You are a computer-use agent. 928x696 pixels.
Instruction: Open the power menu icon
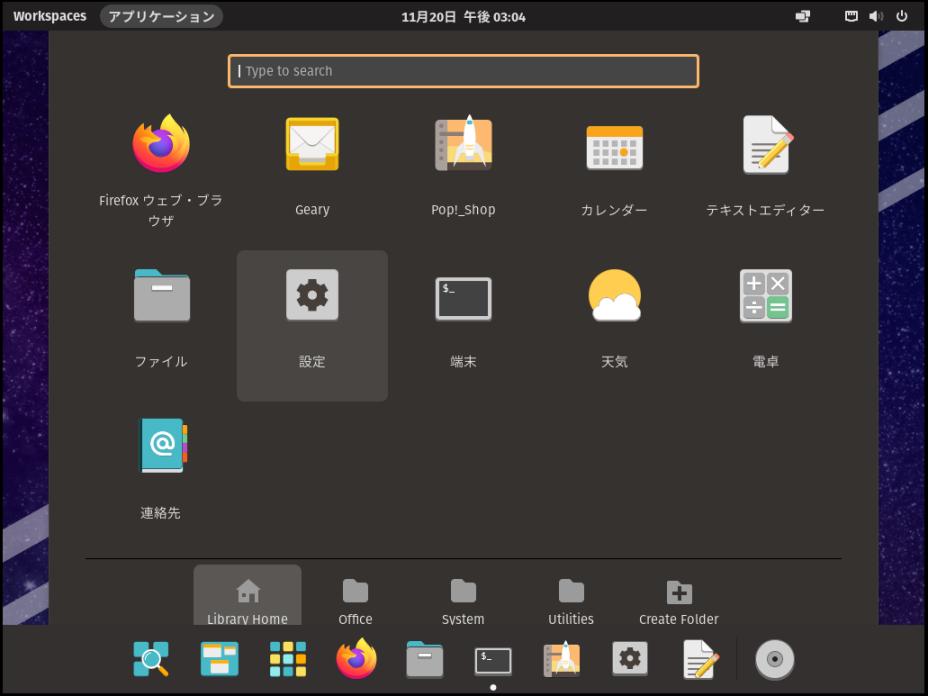[901, 17]
